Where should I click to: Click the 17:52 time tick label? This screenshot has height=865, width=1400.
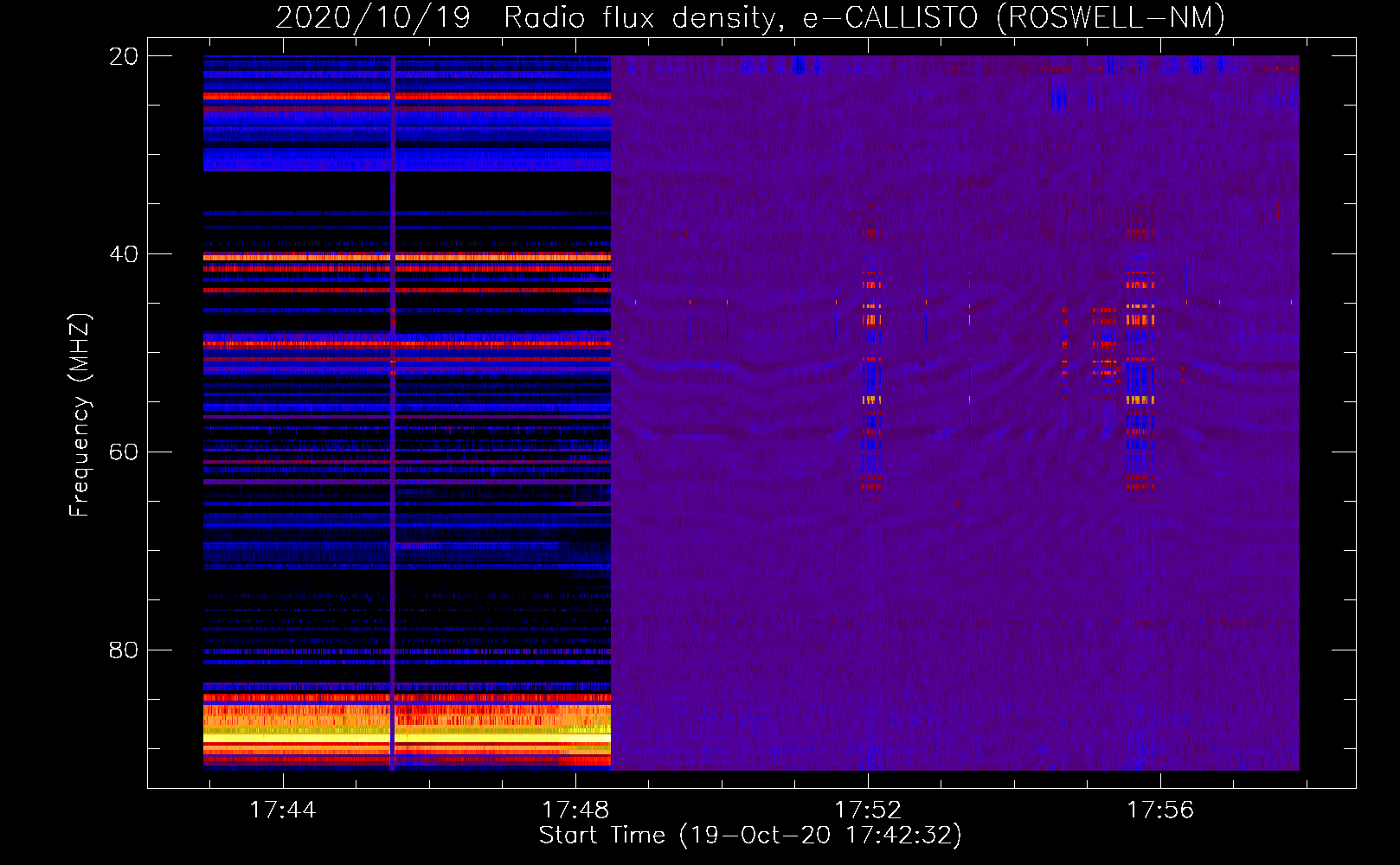tap(868, 811)
